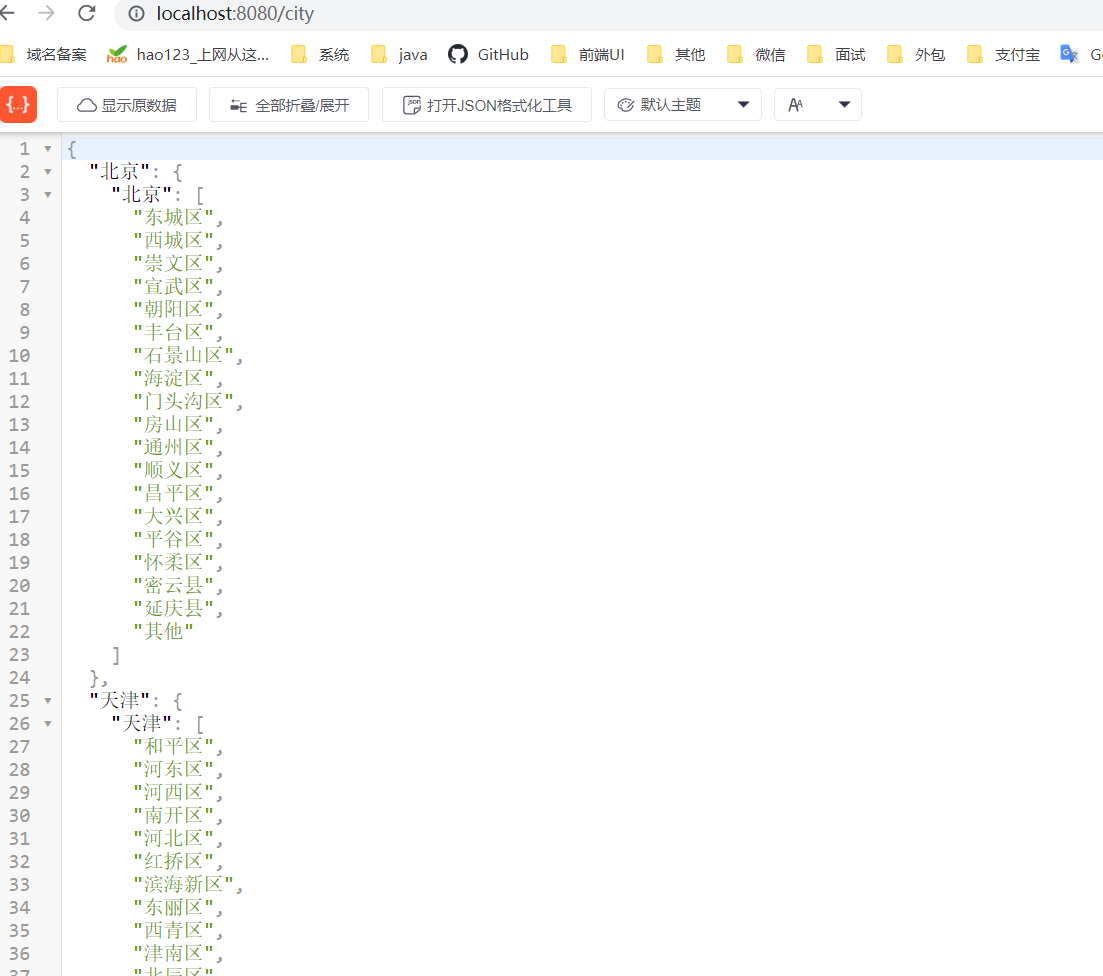Click the "红桥区" value

(174, 861)
